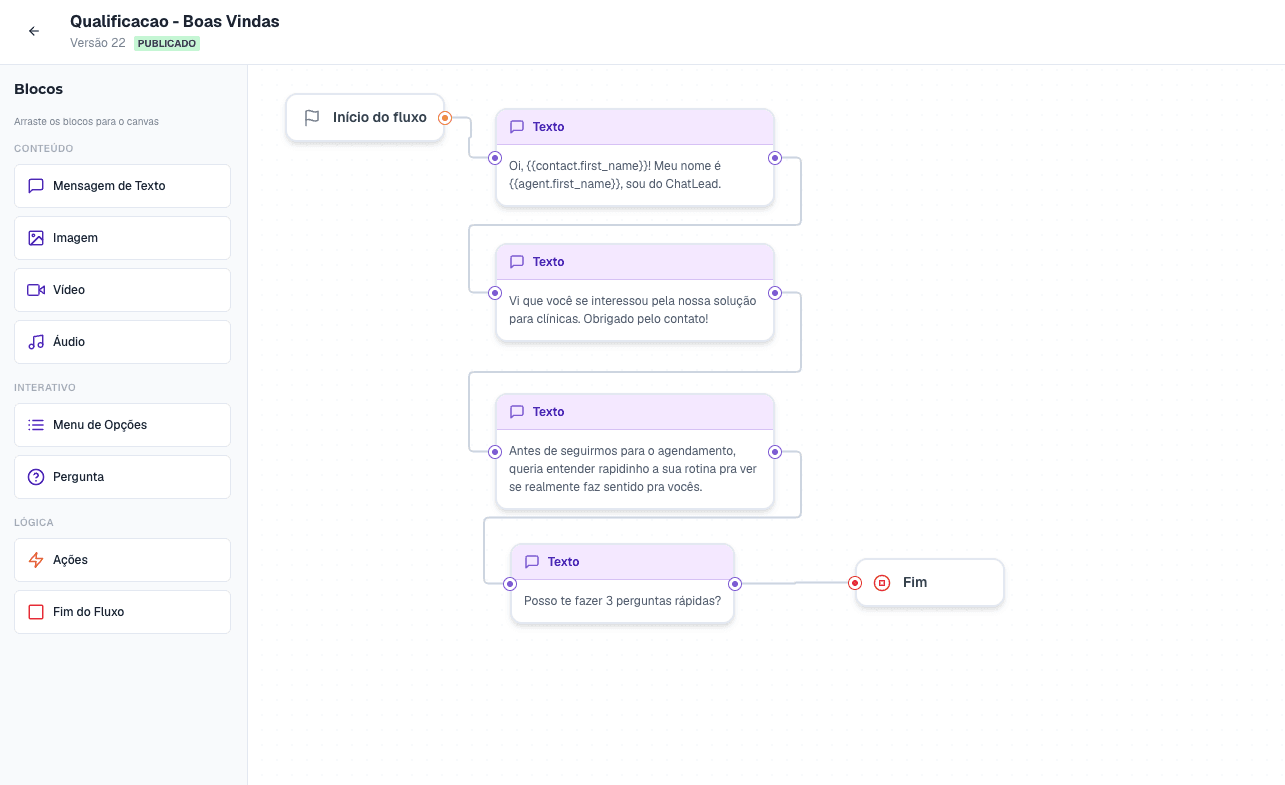
Task: Click the output port of the 'Antes de seguirmos' block
Action: 775,452
